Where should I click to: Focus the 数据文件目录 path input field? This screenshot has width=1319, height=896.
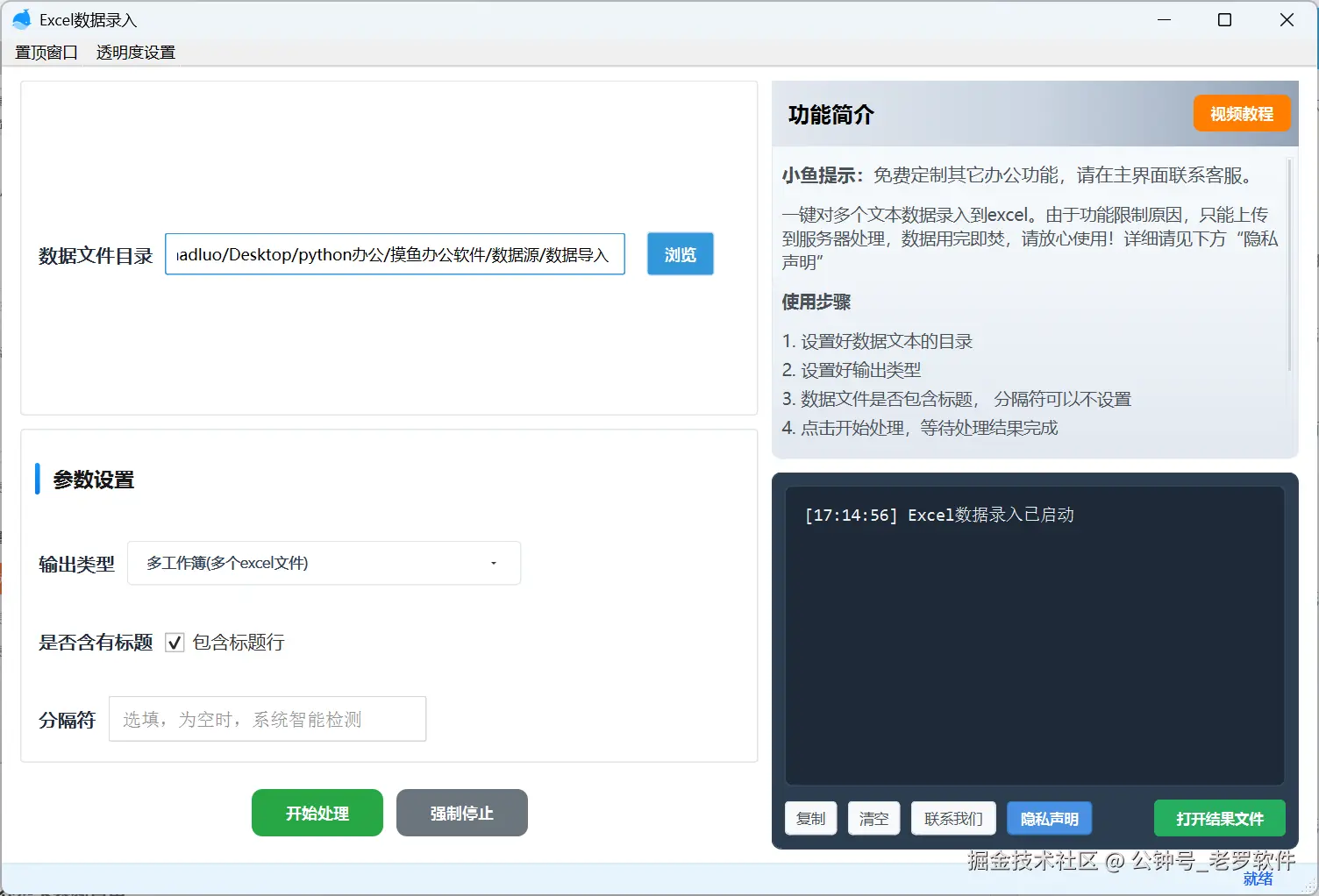tap(395, 254)
